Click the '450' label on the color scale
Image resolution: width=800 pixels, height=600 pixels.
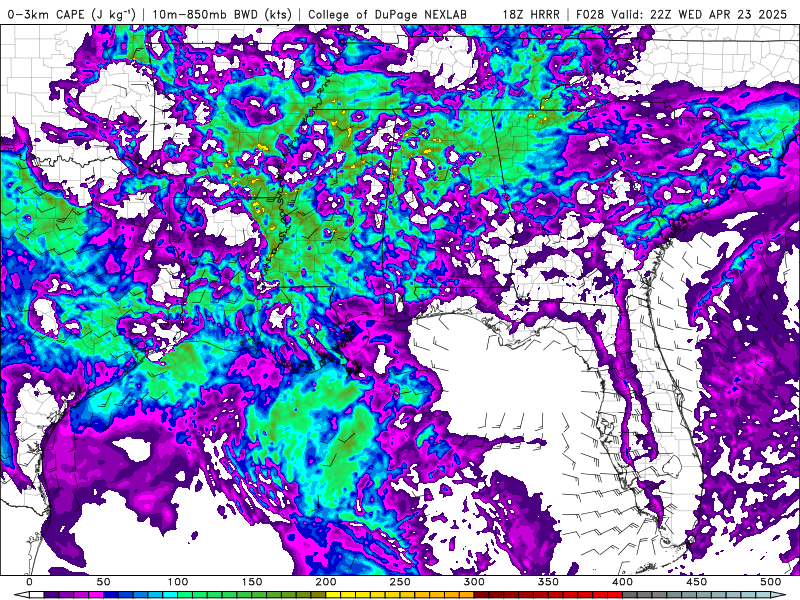click(x=696, y=582)
